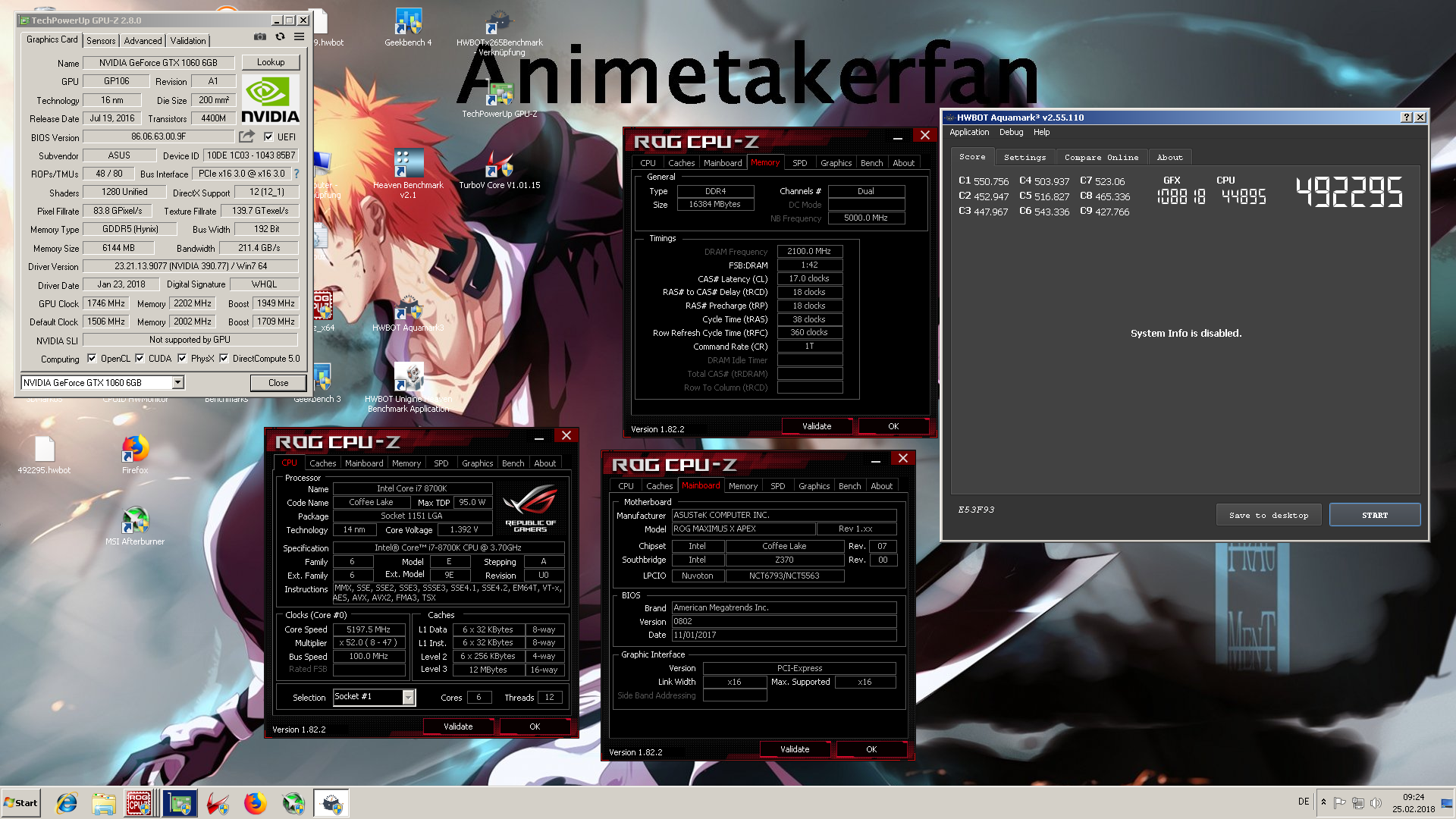Screen dimensions: 1456x819
Task: Select the 492295.hwbot file on desktop
Action: coord(44,455)
